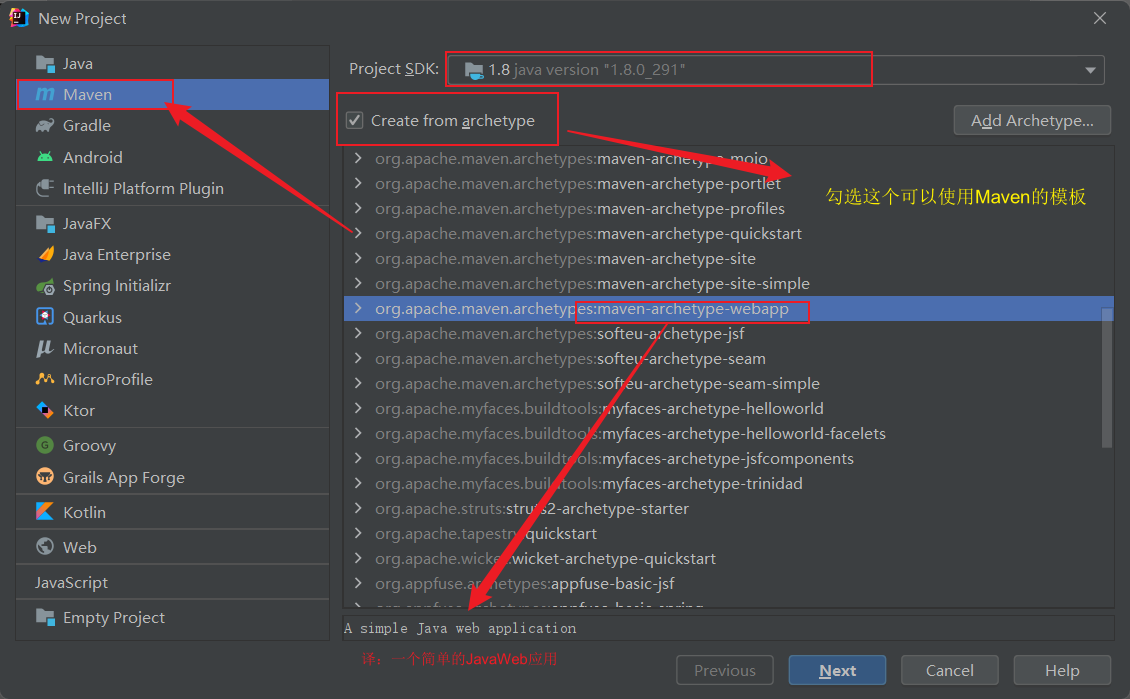Choose Spring Initializr project type label
Image resolution: width=1130 pixels, height=699 pixels.
click(x=117, y=286)
